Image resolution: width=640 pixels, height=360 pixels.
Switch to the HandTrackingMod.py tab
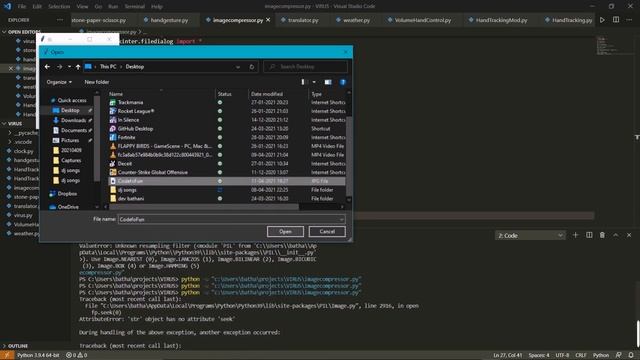pyautogui.click(x=501, y=20)
